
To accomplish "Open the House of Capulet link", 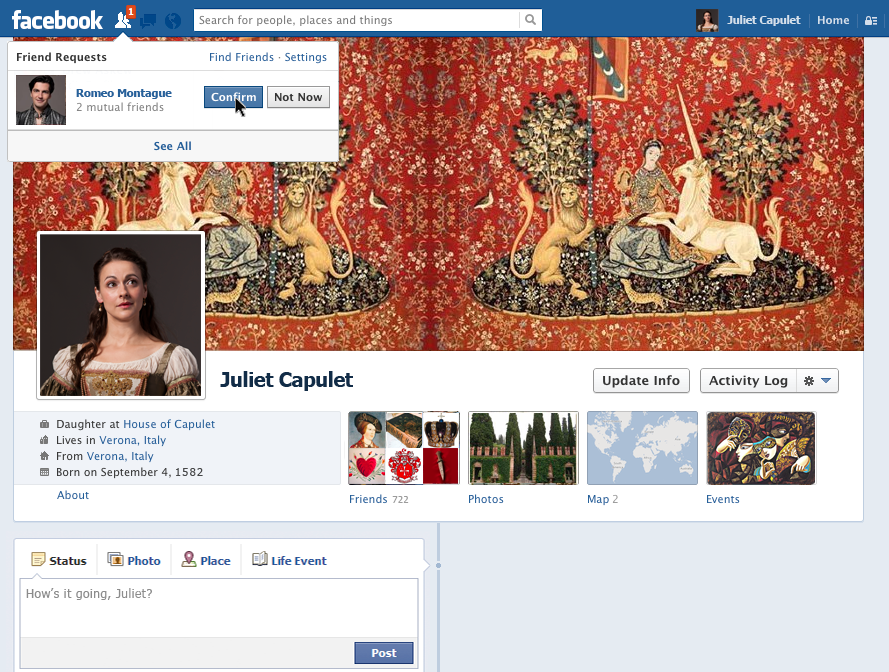I will 169,424.
